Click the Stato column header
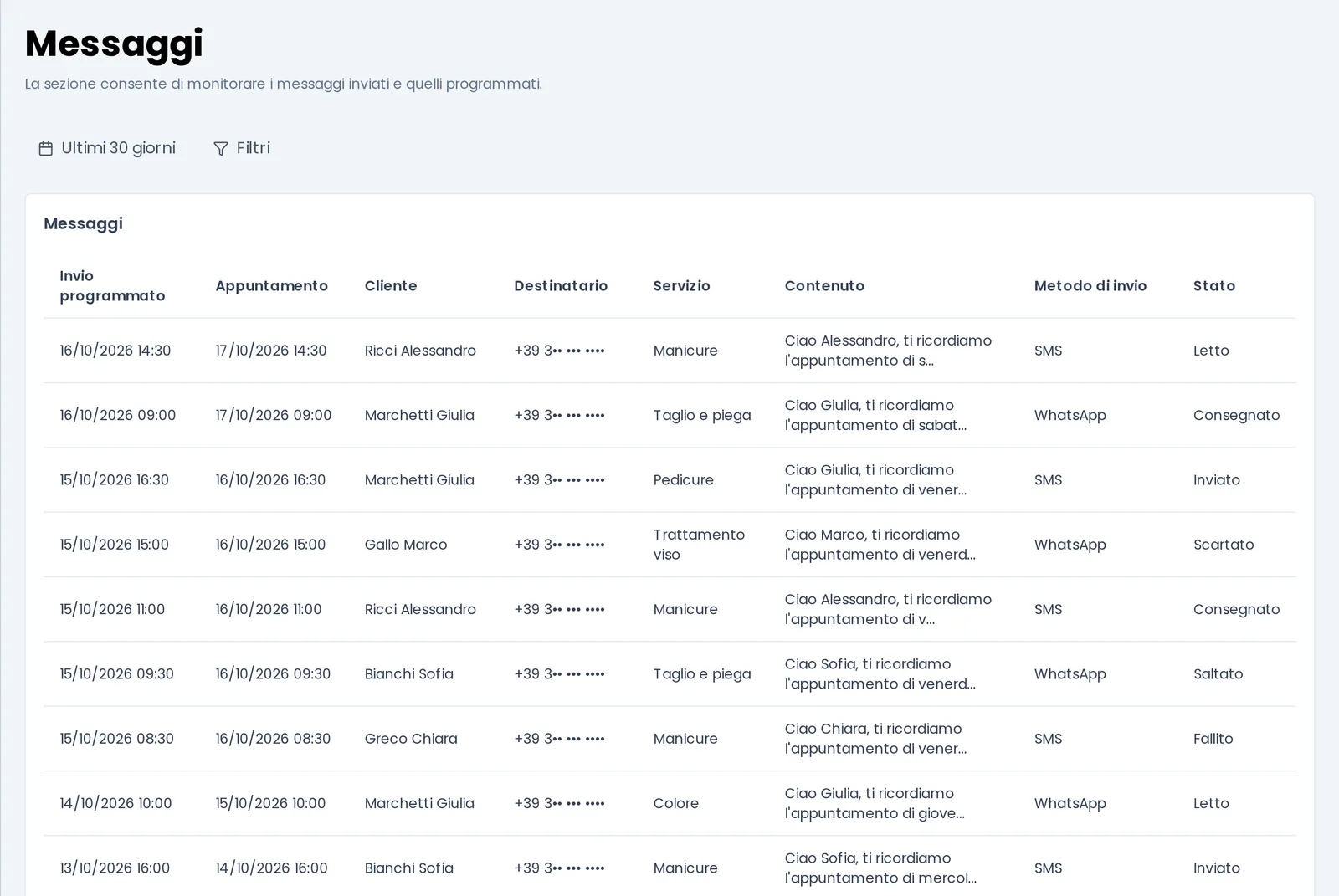Image resolution: width=1339 pixels, height=896 pixels. (1214, 286)
